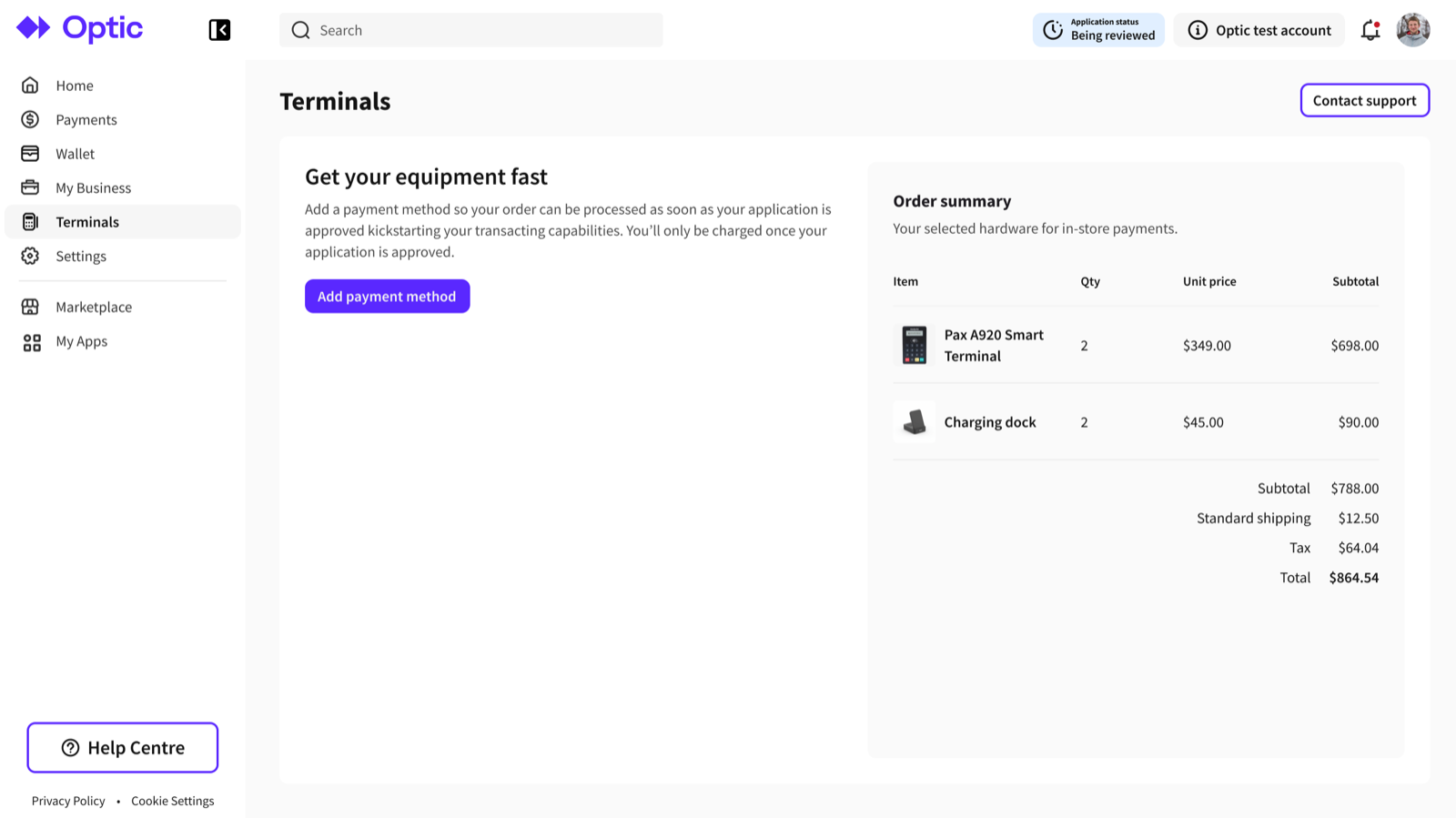Open Wallet in the sidebar
Image resolution: width=1456 pixels, height=818 pixels.
[123, 154]
